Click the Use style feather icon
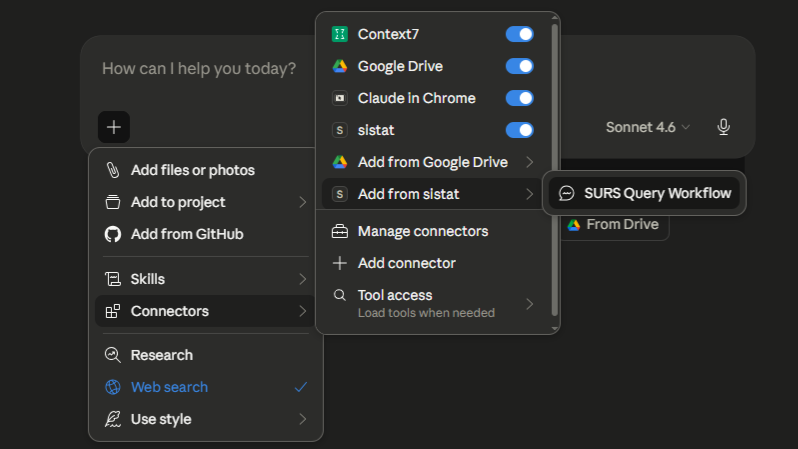The height and width of the screenshot is (449, 798). (113, 419)
